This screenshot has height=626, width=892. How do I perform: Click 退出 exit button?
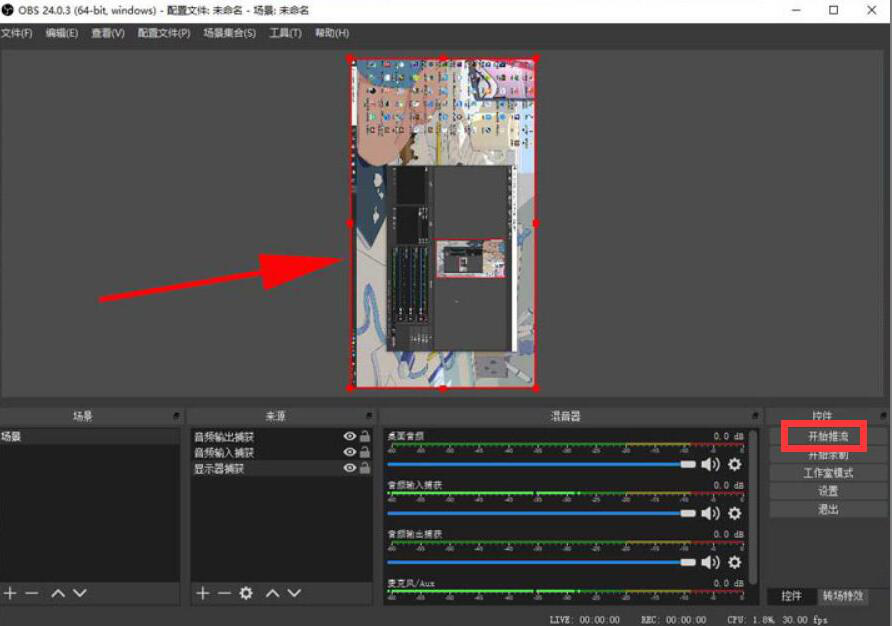point(828,509)
